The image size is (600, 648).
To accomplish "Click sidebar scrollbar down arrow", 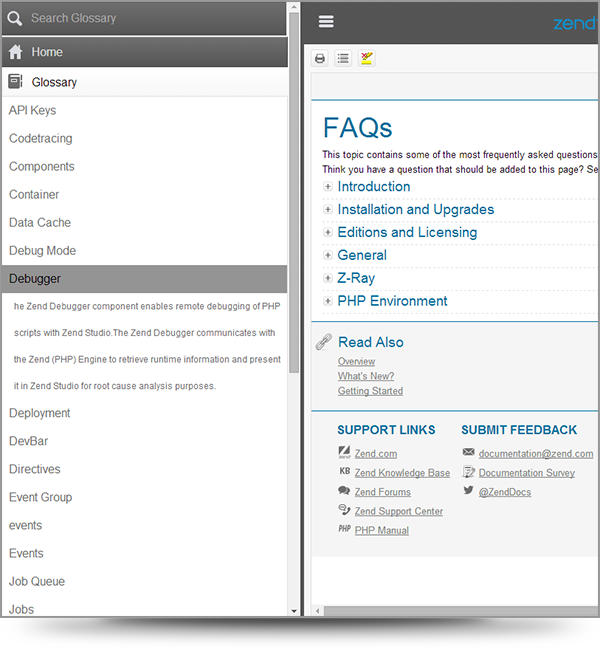I will coord(294,611).
